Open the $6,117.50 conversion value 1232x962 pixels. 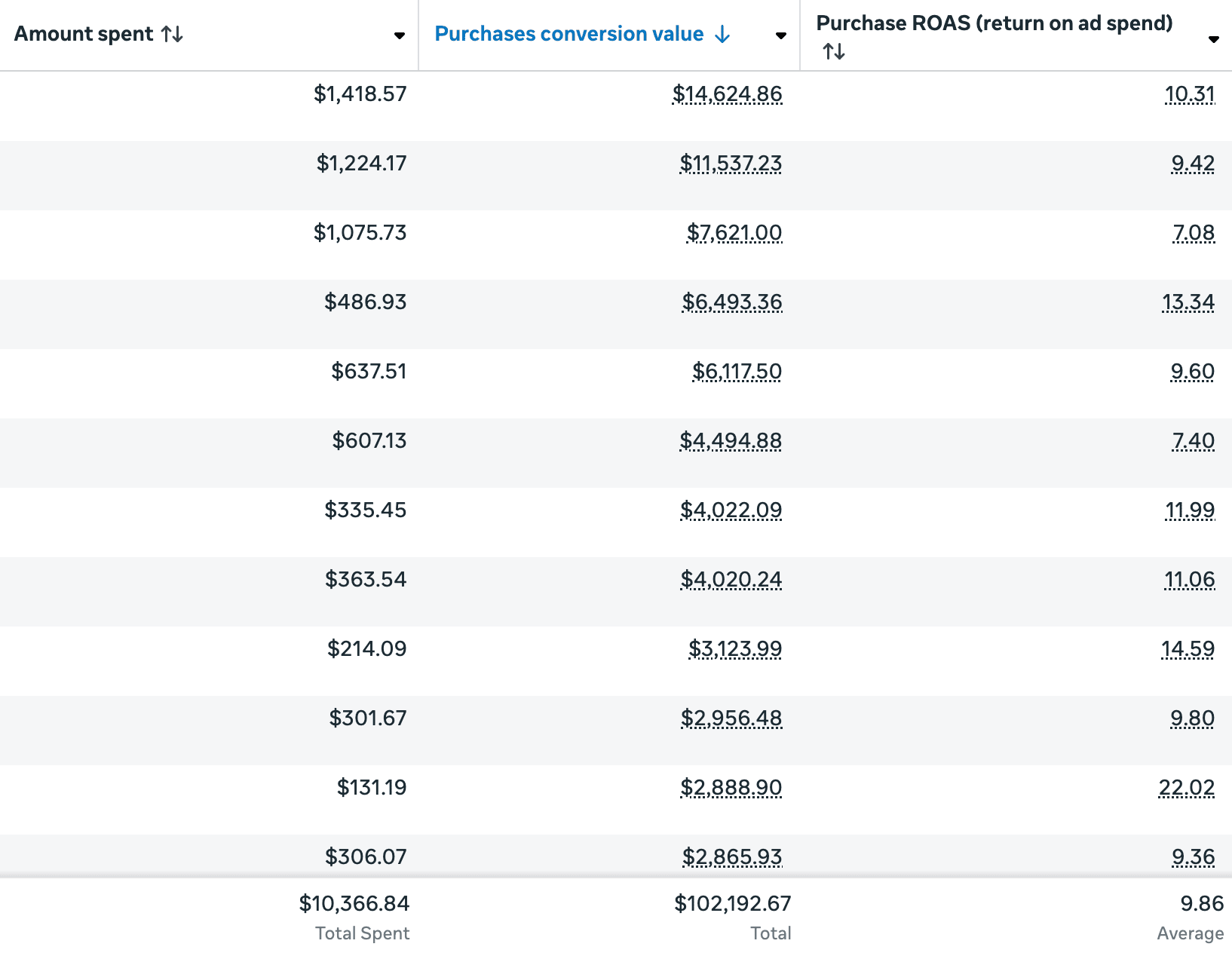coord(737,372)
